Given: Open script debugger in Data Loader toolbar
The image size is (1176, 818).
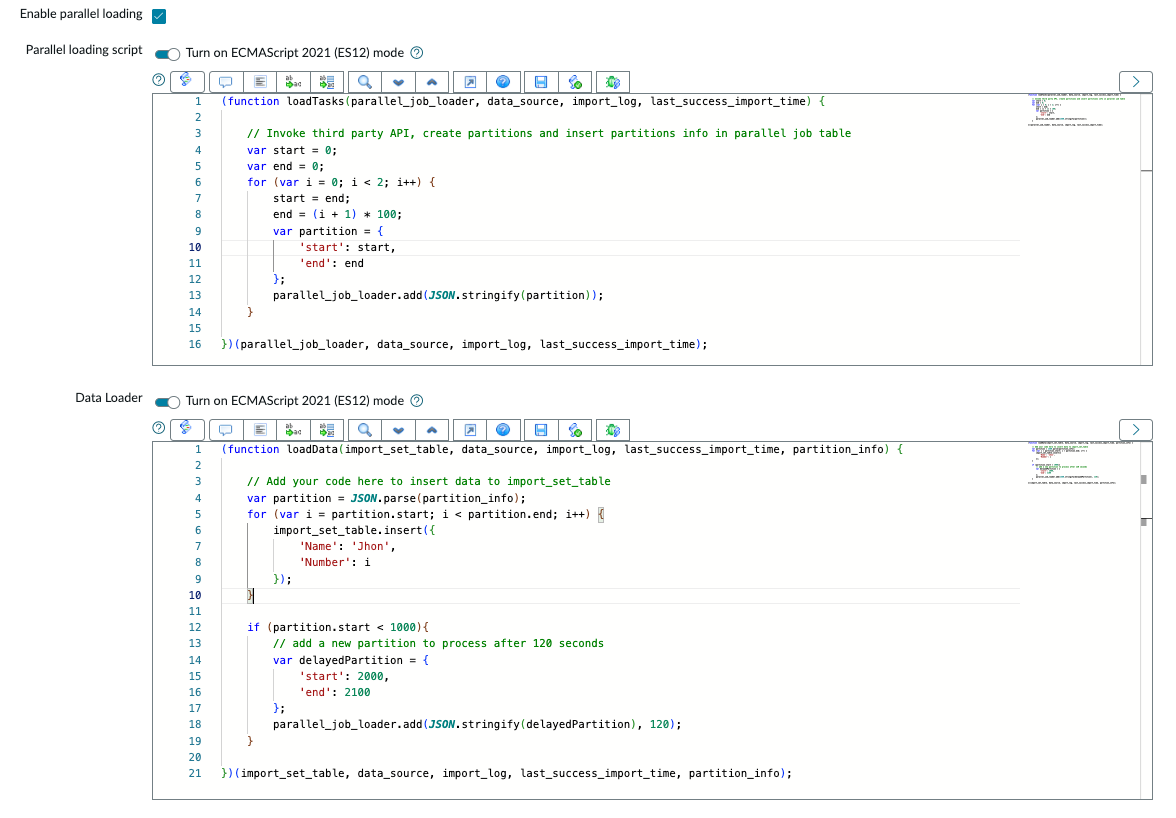Looking at the screenshot, I should pyautogui.click(x=613, y=430).
